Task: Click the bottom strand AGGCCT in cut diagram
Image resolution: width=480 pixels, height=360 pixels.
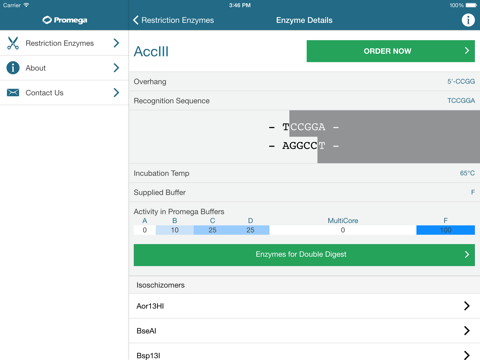Action: pyautogui.click(x=304, y=146)
